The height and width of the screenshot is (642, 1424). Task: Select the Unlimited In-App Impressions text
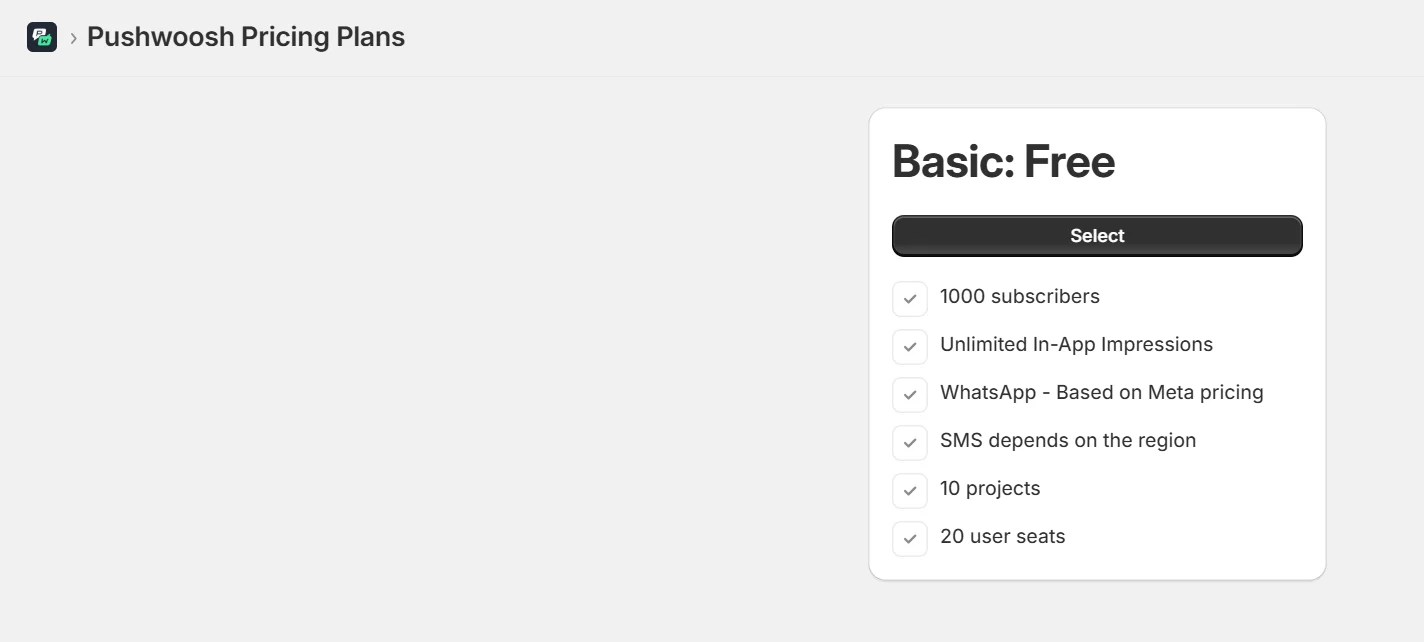1076,345
